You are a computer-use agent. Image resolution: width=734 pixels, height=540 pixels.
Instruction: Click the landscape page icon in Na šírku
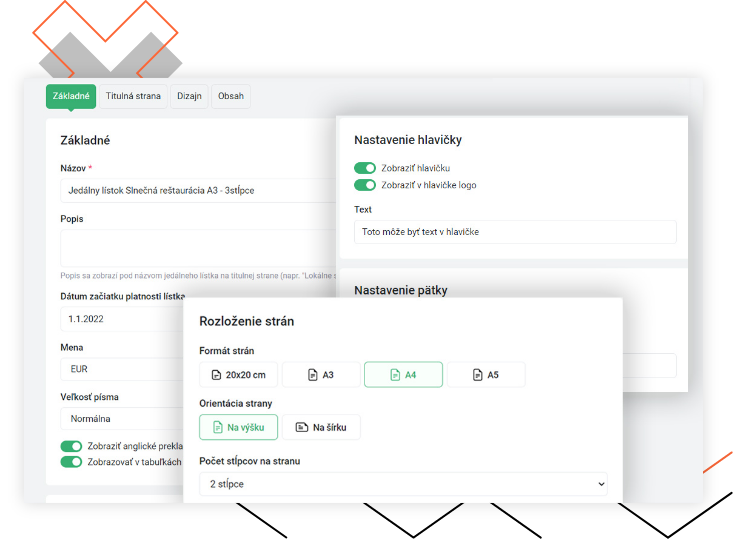click(302, 427)
